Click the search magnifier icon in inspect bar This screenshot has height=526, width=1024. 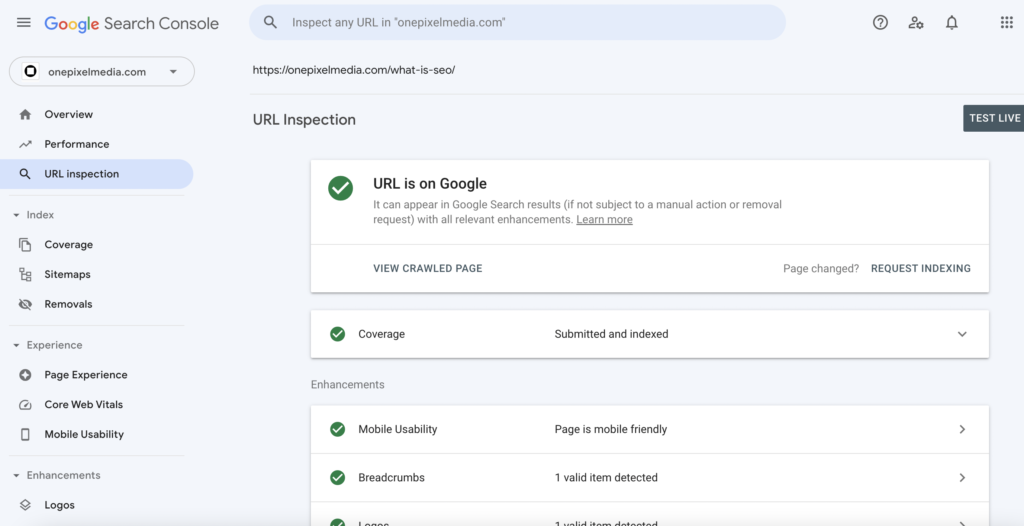(270, 22)
